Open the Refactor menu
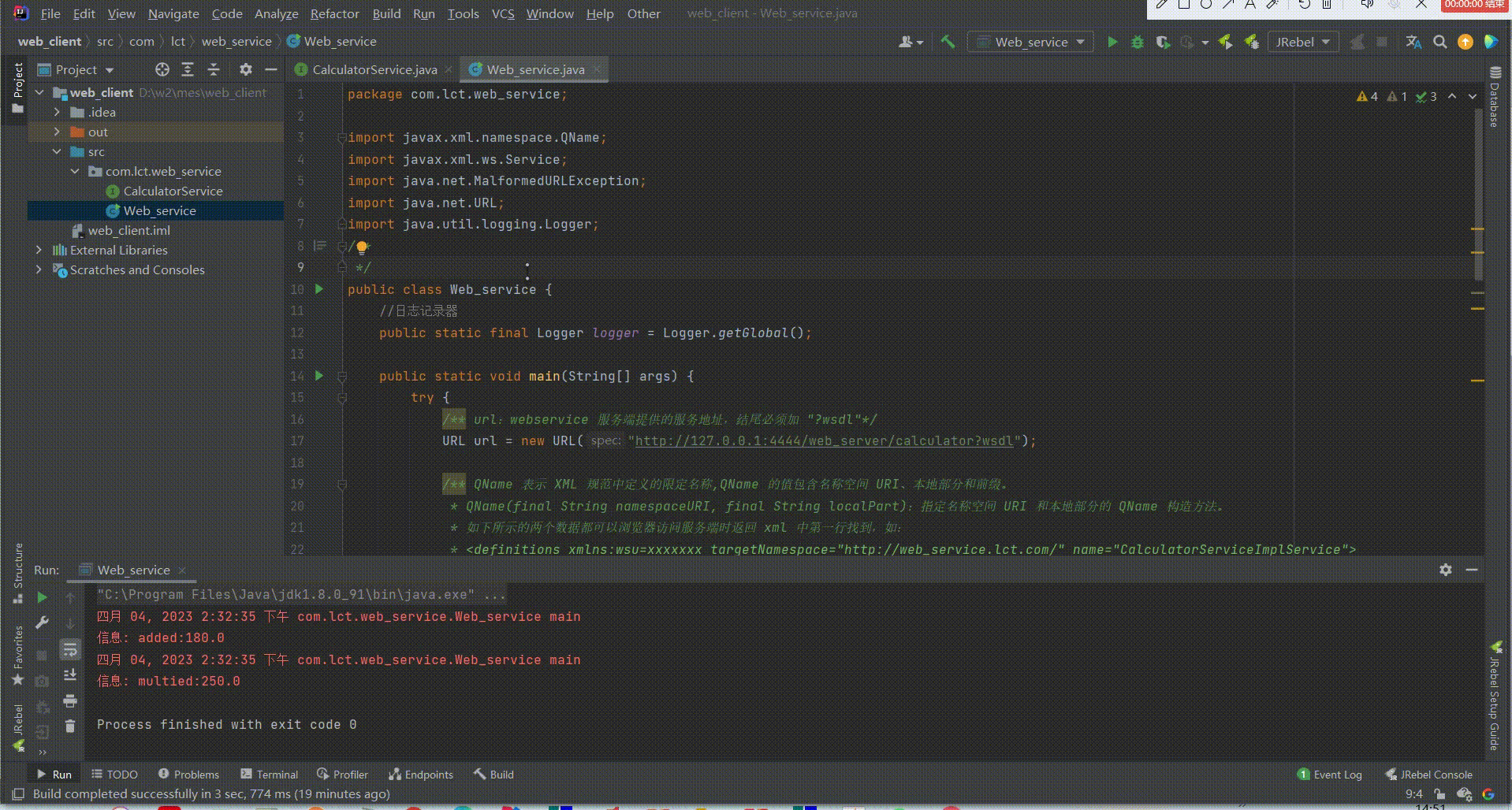This screenshot has height=810, width=1512. pos(334,13)
